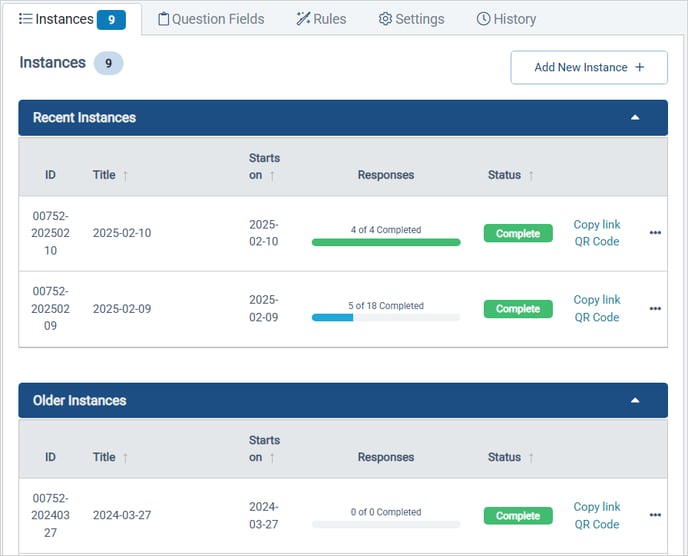The height and width of the screenshot is (556, 688).
Task: Switch to the Question Fields tab
Action: [211, 19]
